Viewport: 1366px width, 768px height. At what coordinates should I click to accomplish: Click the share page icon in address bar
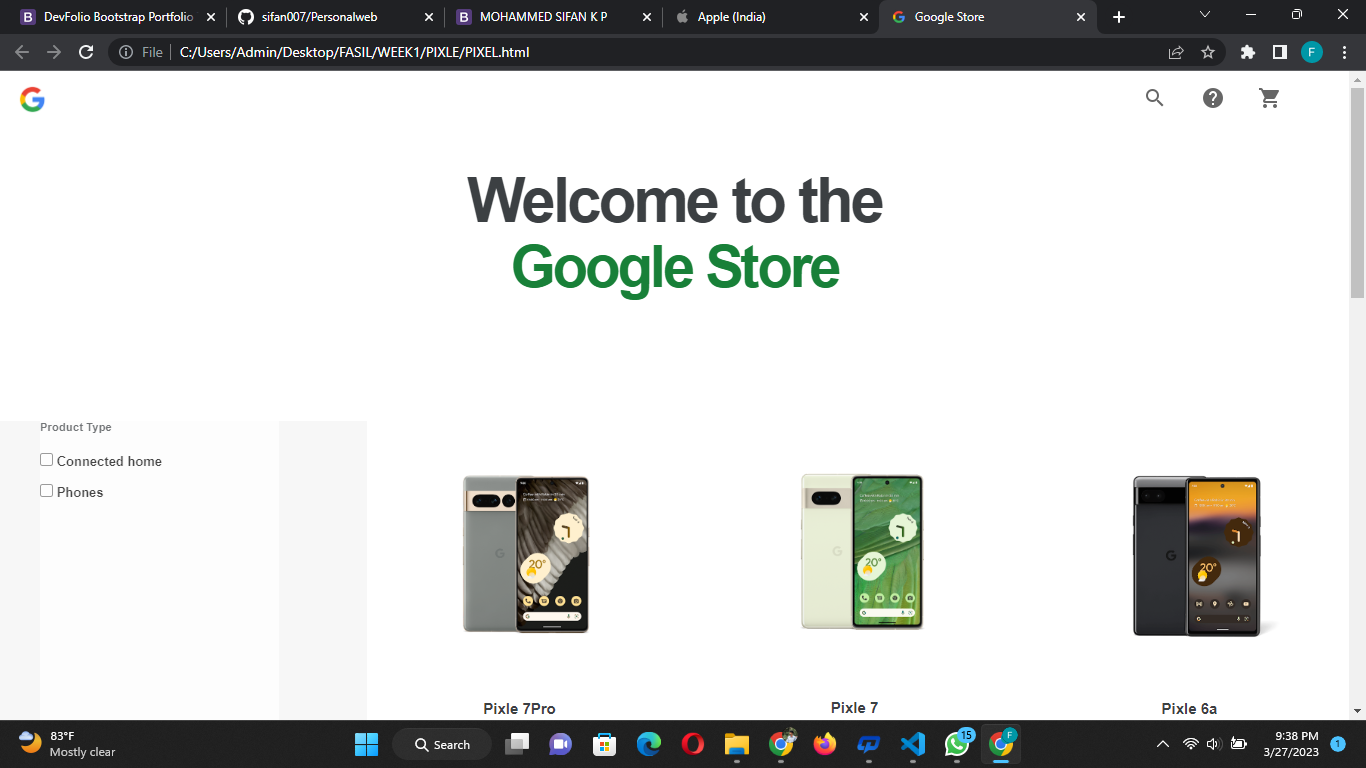[x=1176, y=52]
